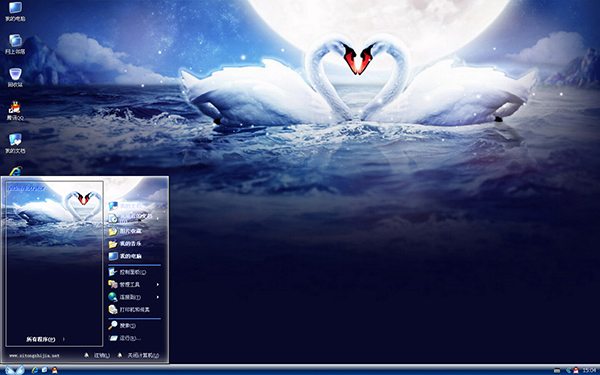600x375 pixels.
Task: Open the 网上邻居 desktop icon
Action: pyautogui.click(x=15, y=44)
